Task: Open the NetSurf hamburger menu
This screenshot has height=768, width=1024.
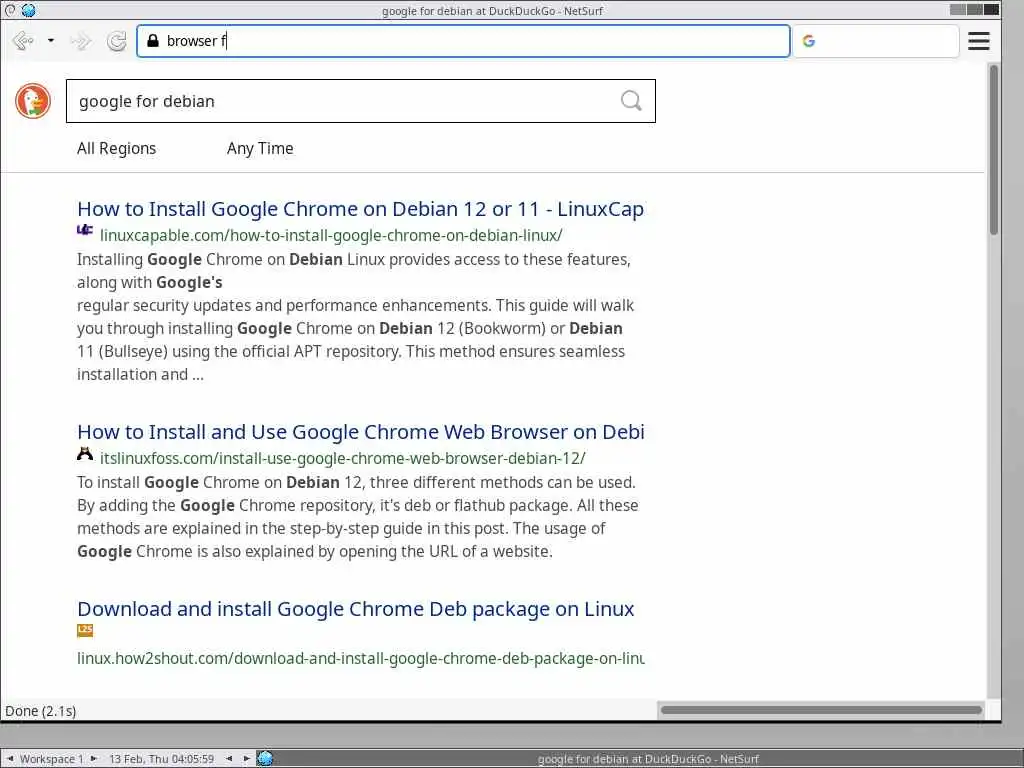Action: pos(978,41)
